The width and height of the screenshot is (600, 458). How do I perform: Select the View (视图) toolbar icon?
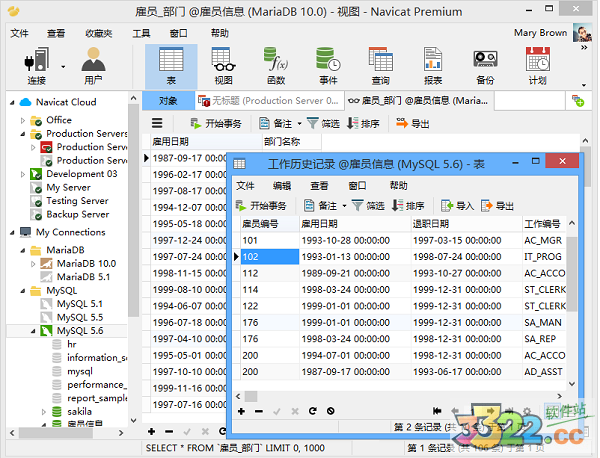click(x=223, y=66)
